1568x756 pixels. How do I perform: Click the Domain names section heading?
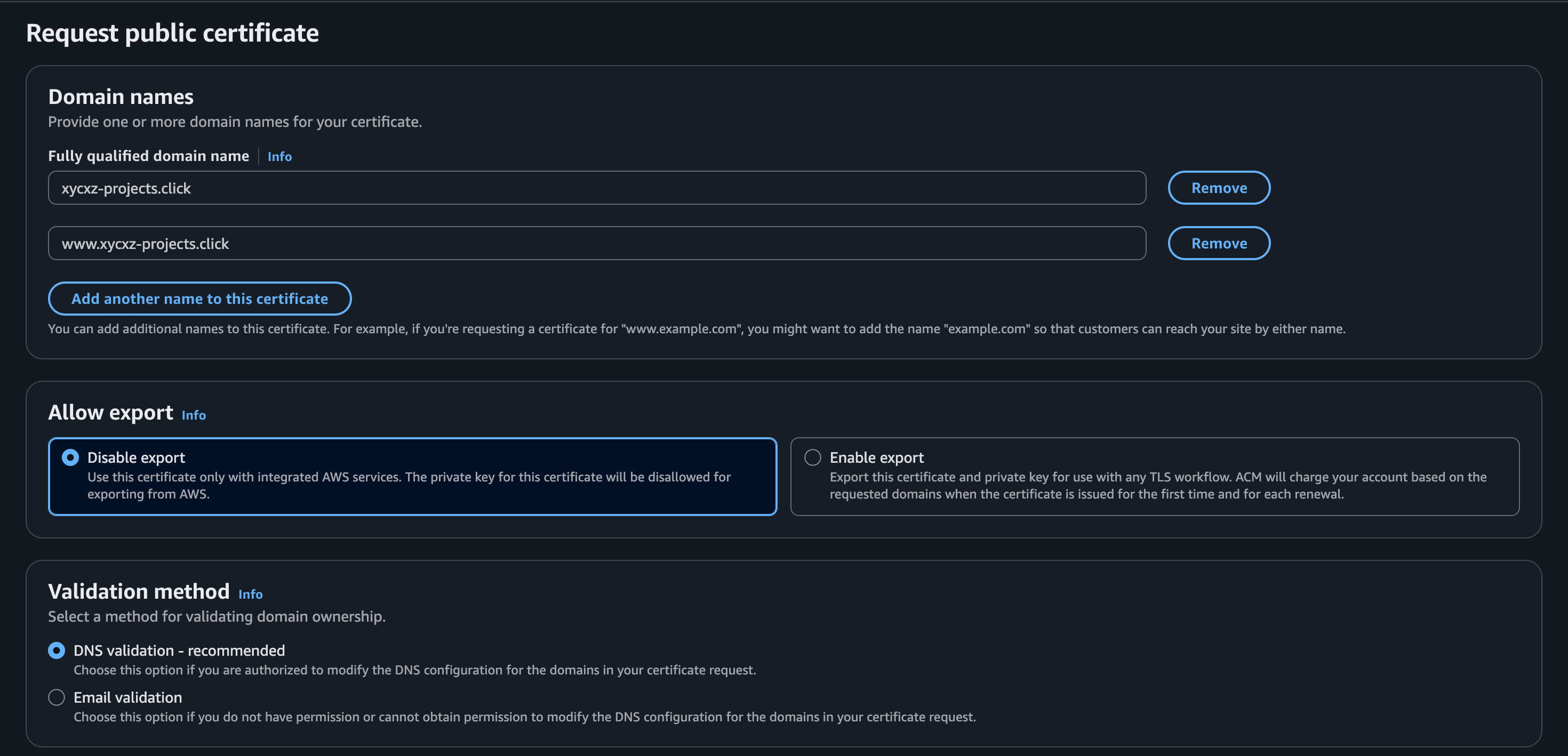[x=120, y=95]
